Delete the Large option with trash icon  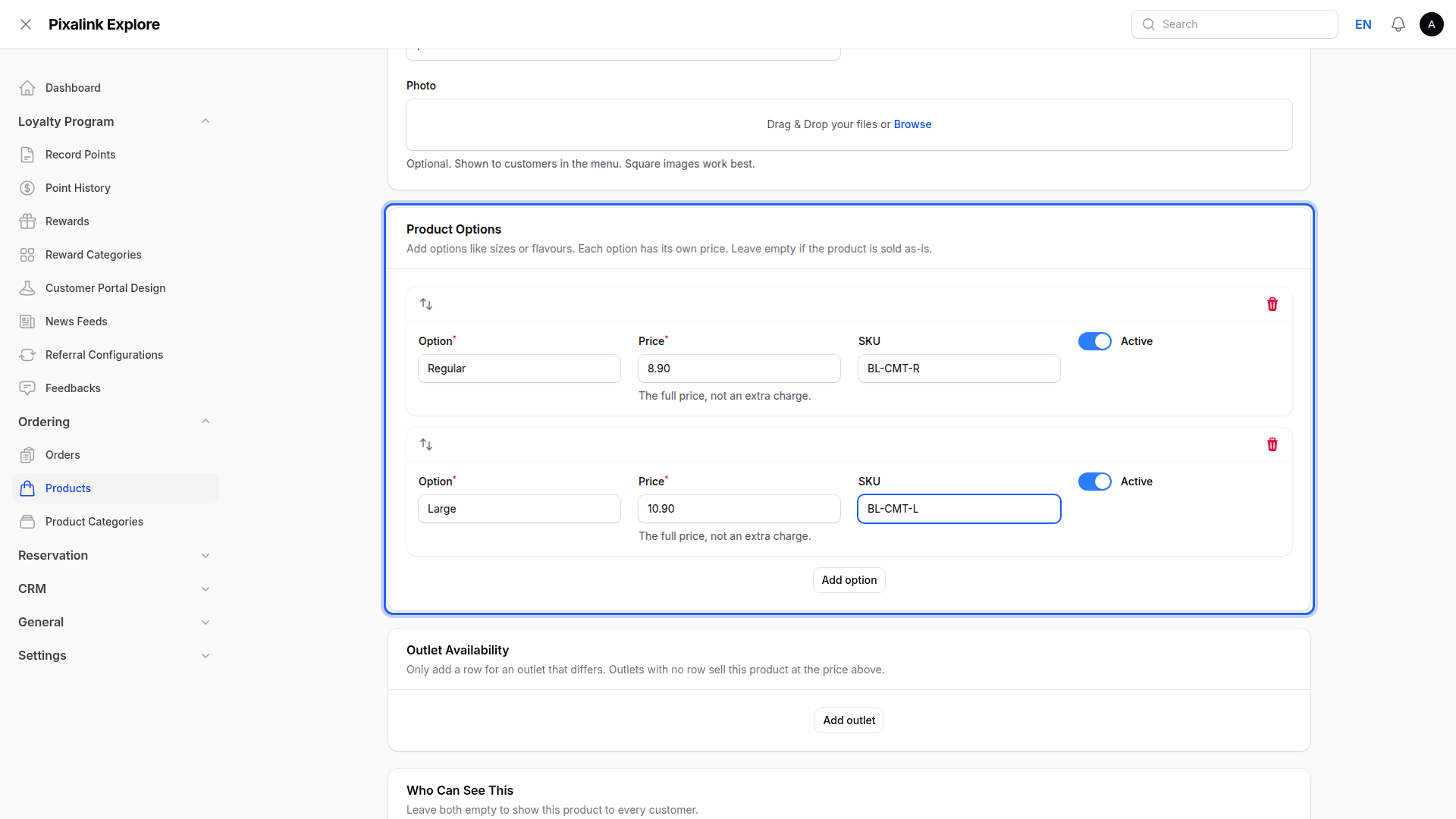click(x=1272, y=444)
